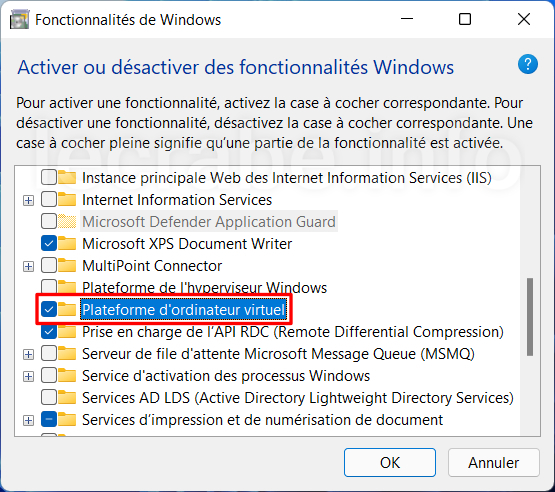
Task: Uncheck Microsoft XPS Document Writer checkbox
Action: (49, 244)
